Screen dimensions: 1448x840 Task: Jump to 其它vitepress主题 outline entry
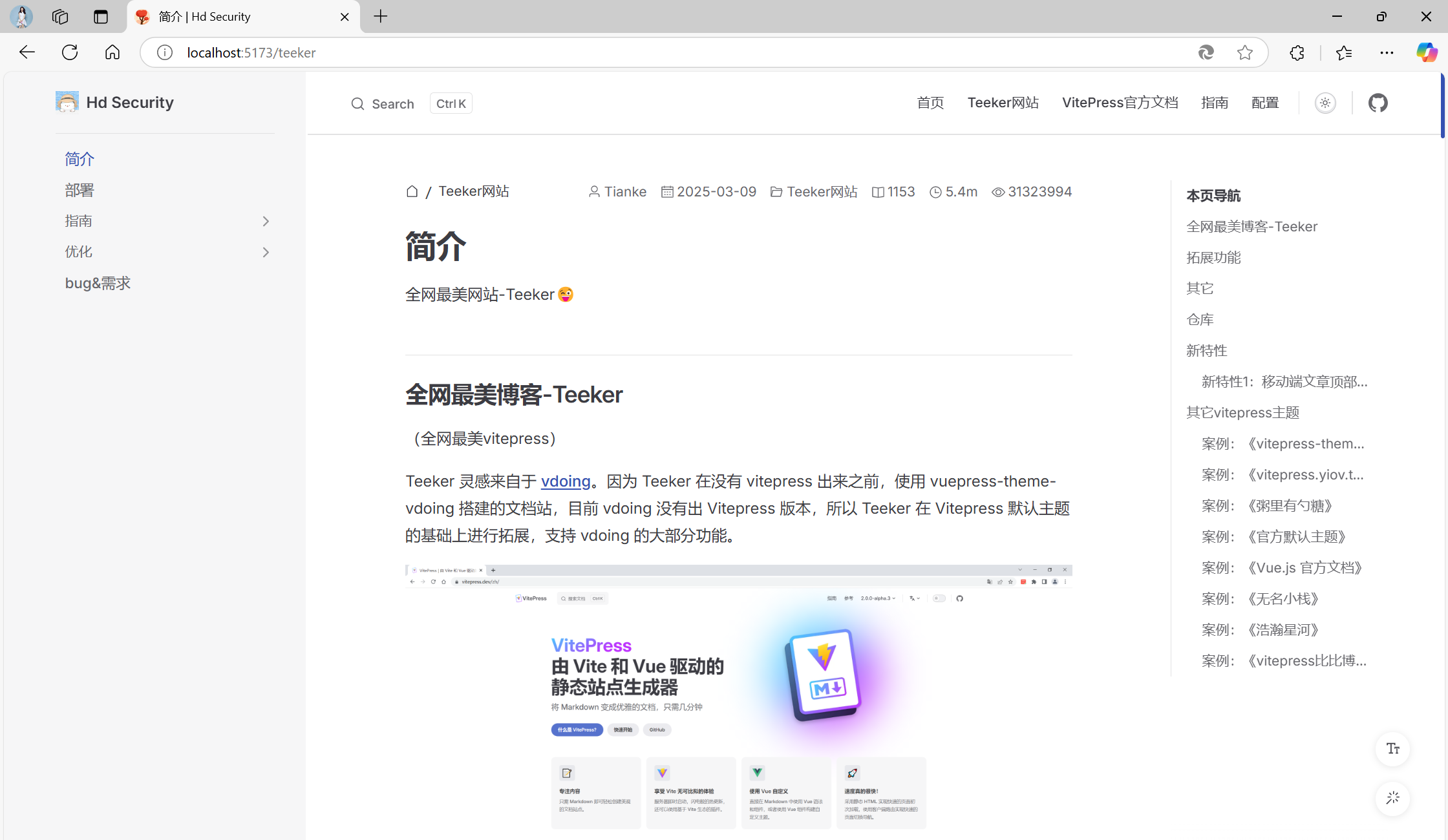click(x=1242, y=412)
